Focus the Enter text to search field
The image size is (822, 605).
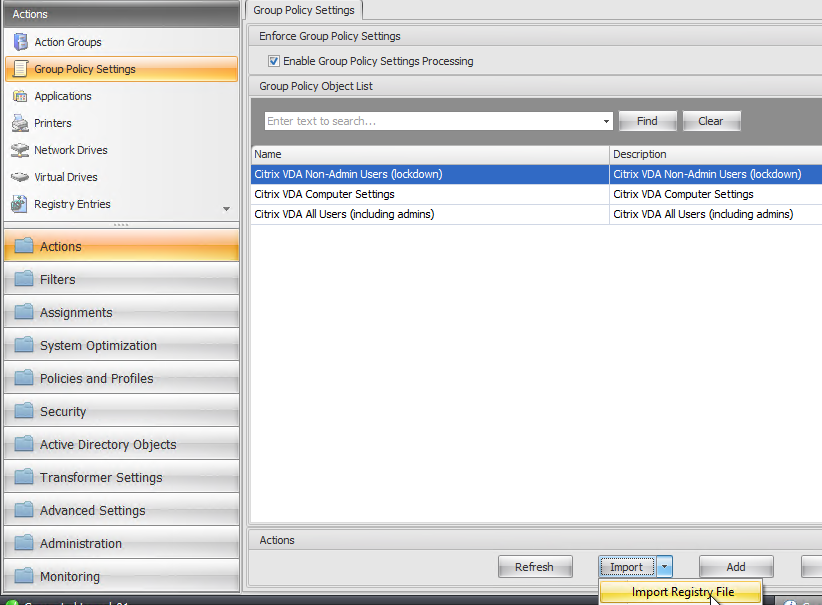coord(432,121)
